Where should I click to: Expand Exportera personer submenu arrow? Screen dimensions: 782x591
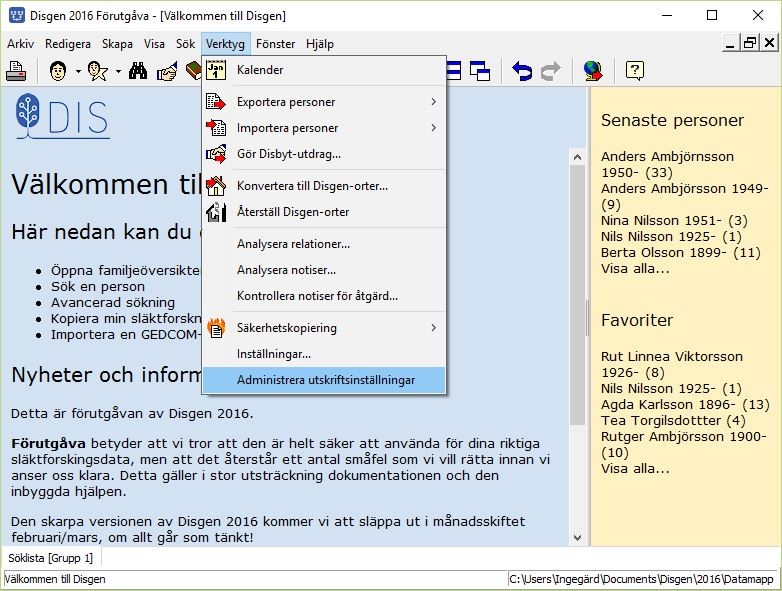tap(433, 102)
